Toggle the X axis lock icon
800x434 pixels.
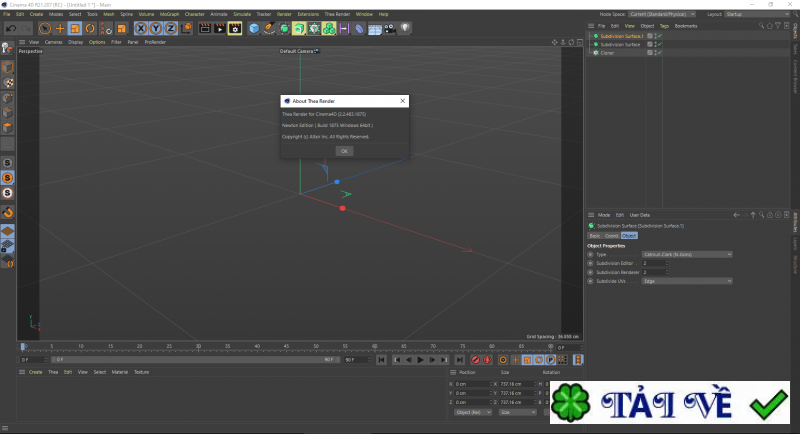click(141, 28)
